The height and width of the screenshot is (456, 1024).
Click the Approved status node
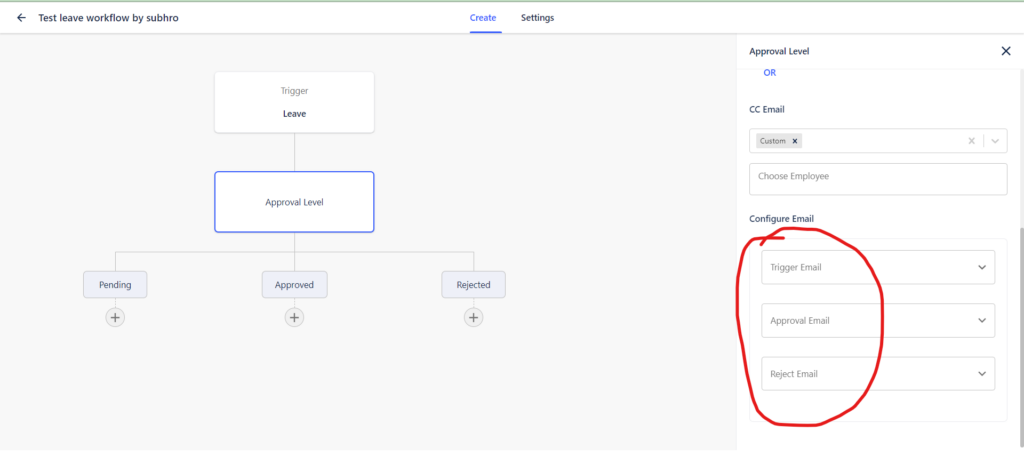pyautogui.click(x=295, y=285)
